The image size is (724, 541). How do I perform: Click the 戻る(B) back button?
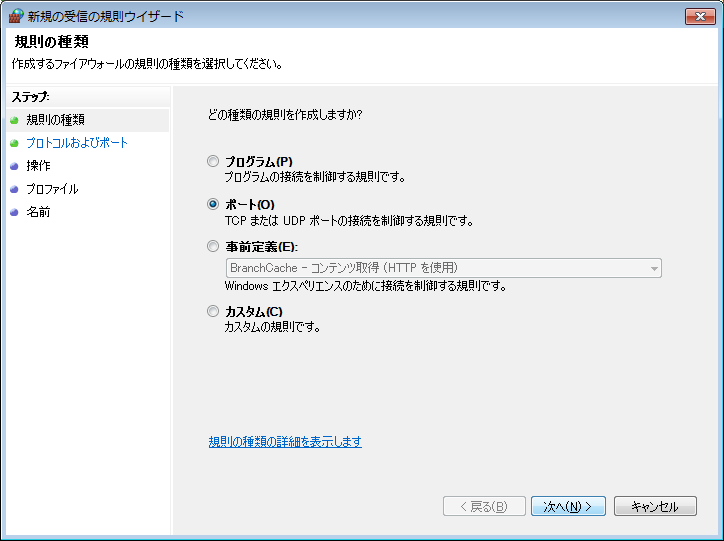(484, 506)
